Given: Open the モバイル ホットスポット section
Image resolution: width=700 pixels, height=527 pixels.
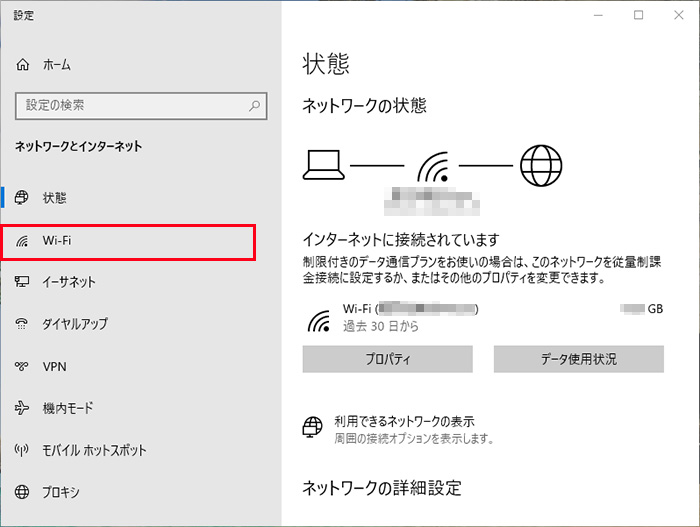Looking at the screenshot, I should coord(94,450).
